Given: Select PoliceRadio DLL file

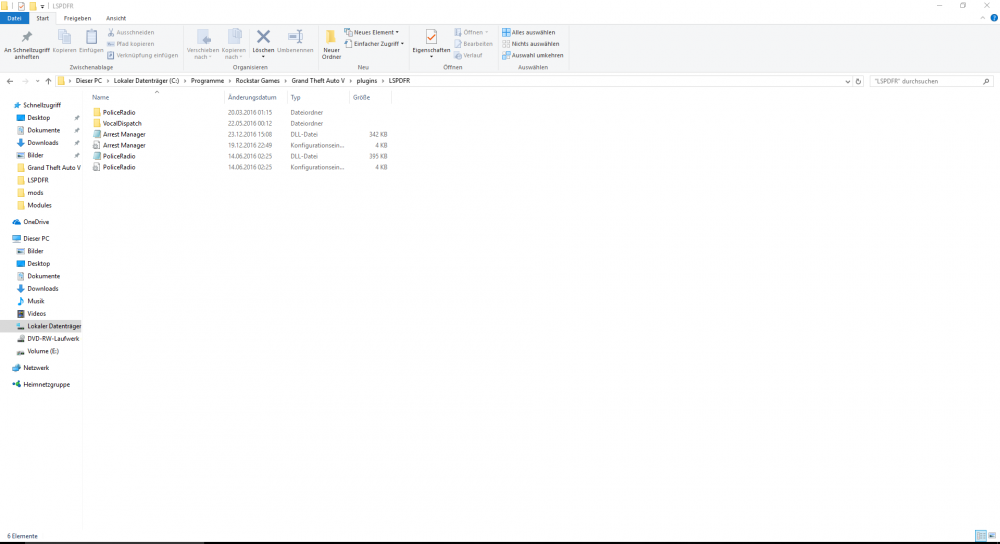Looking at the screenshot, I should [119, 156].
